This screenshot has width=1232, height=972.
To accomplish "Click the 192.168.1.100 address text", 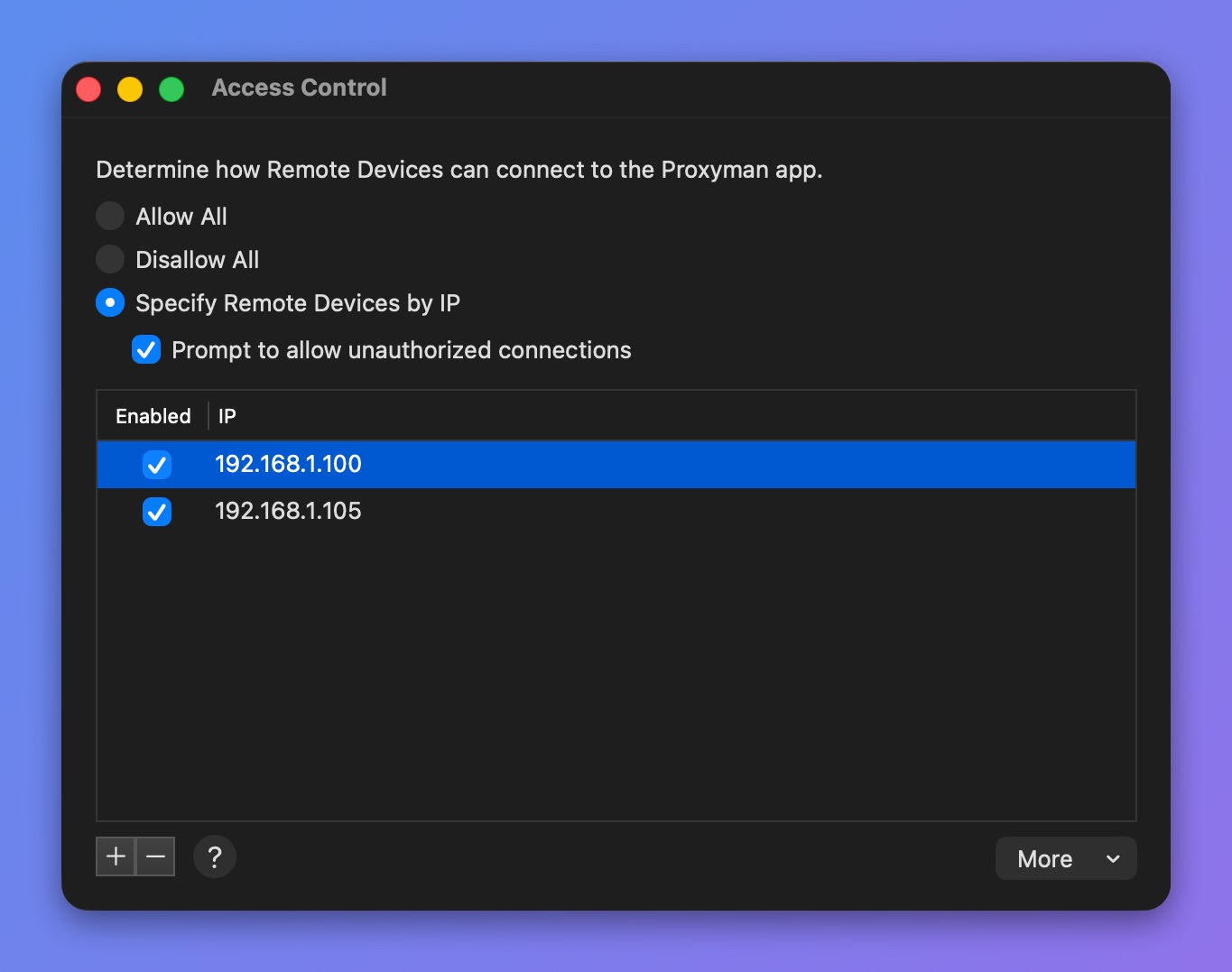I will [288, 464].
